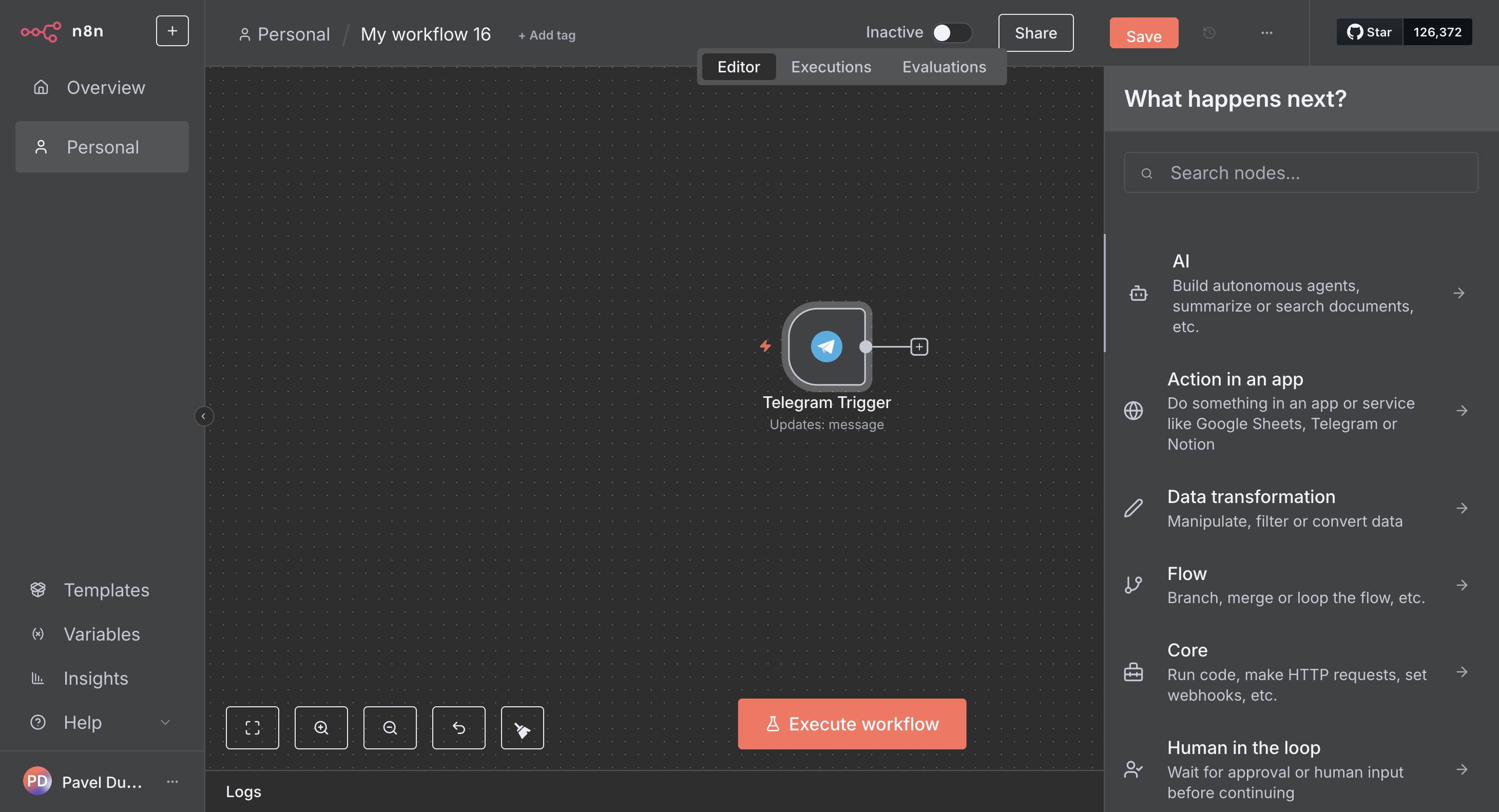
Task: Toggle the workflow Inactive switch
Action: [951, 33]
